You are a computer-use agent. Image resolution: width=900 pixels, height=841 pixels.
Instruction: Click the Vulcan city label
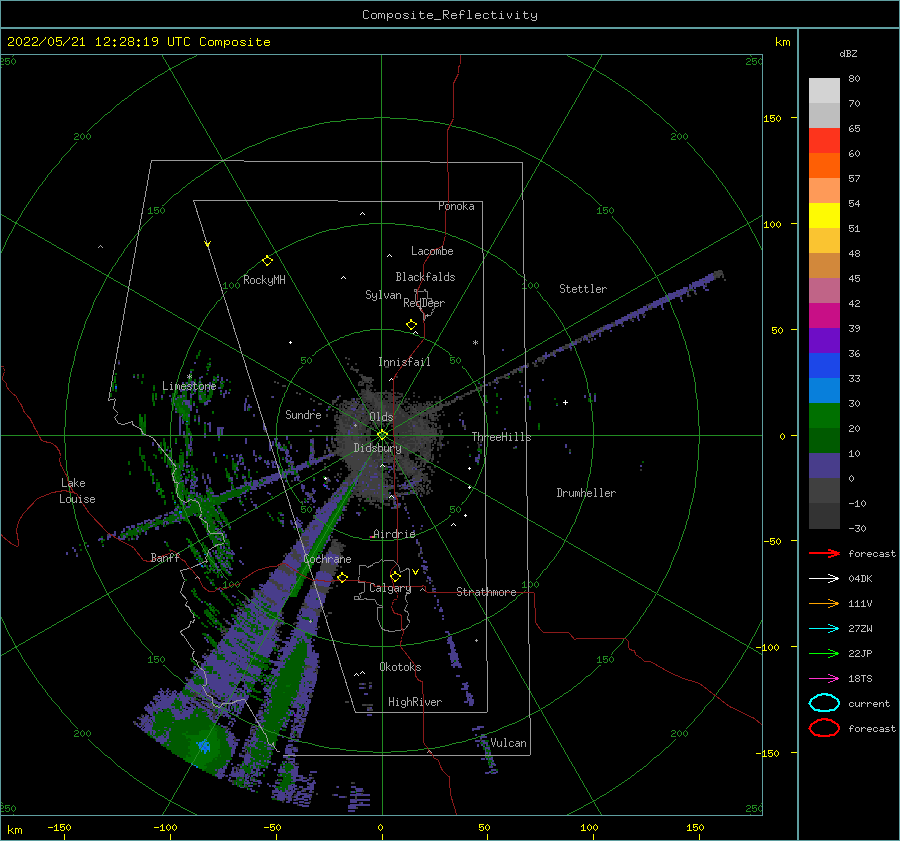point(509,743)
